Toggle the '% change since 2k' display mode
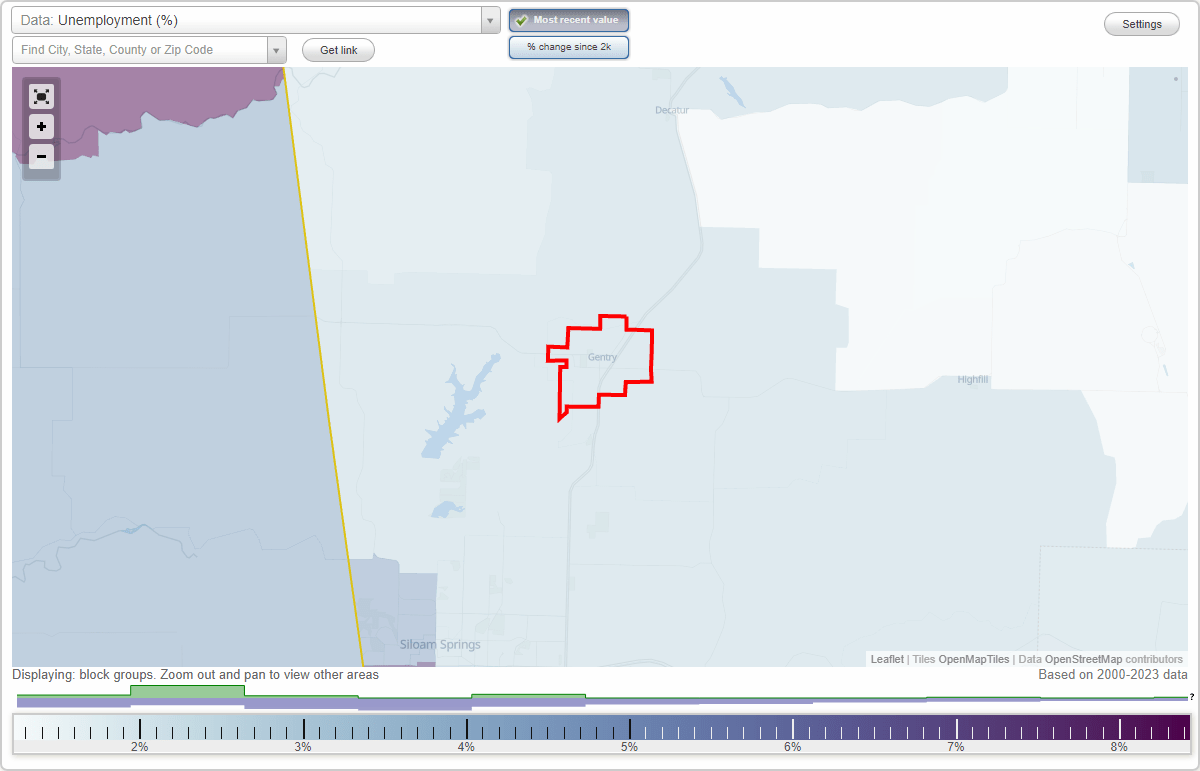The width and height of the screenshot is (1200, 771). [569, 46]
